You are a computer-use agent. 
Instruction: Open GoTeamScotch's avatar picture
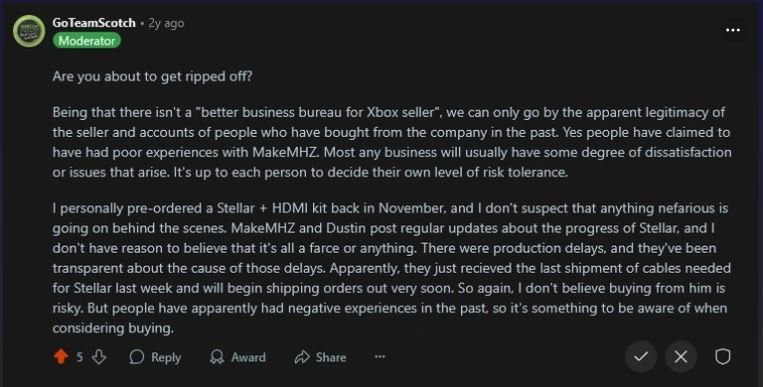[29, 31]
